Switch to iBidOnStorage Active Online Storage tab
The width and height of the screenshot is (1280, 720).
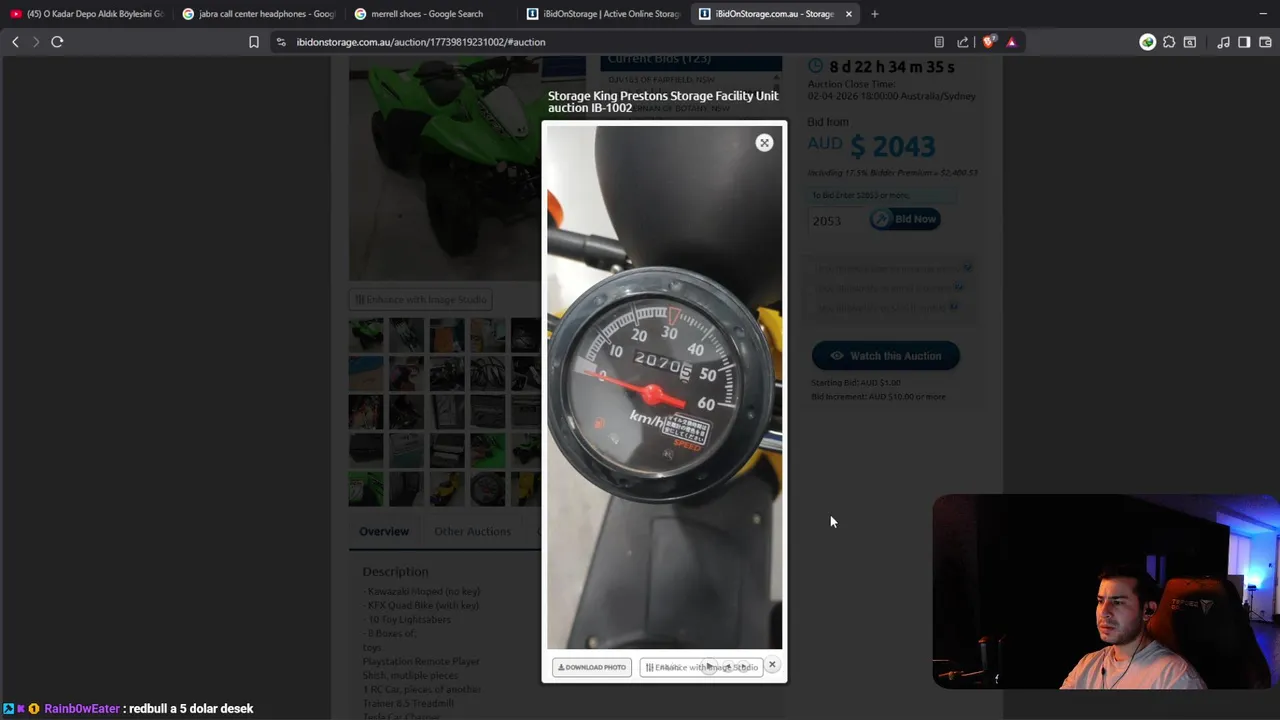pos(603,14)
